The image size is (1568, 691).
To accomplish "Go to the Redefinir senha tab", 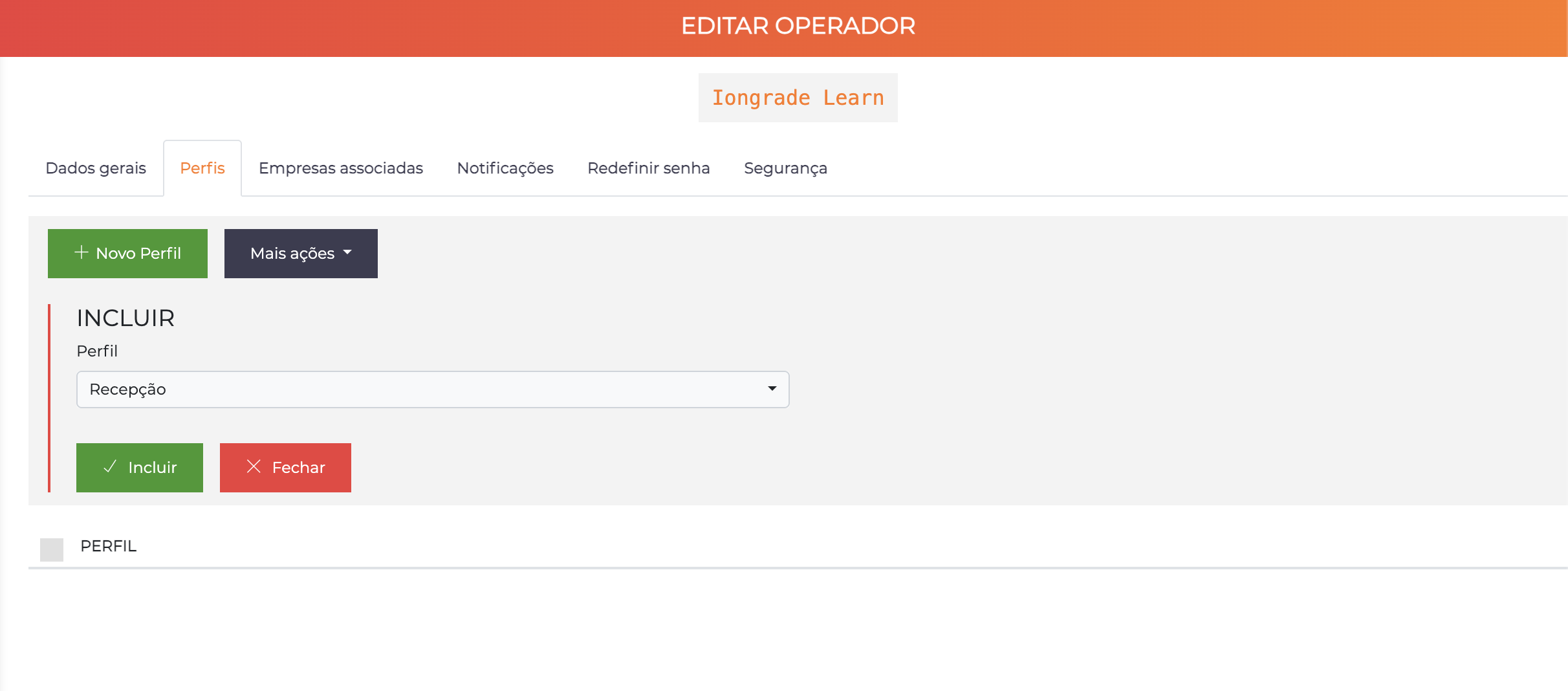I will click(648, 168).
